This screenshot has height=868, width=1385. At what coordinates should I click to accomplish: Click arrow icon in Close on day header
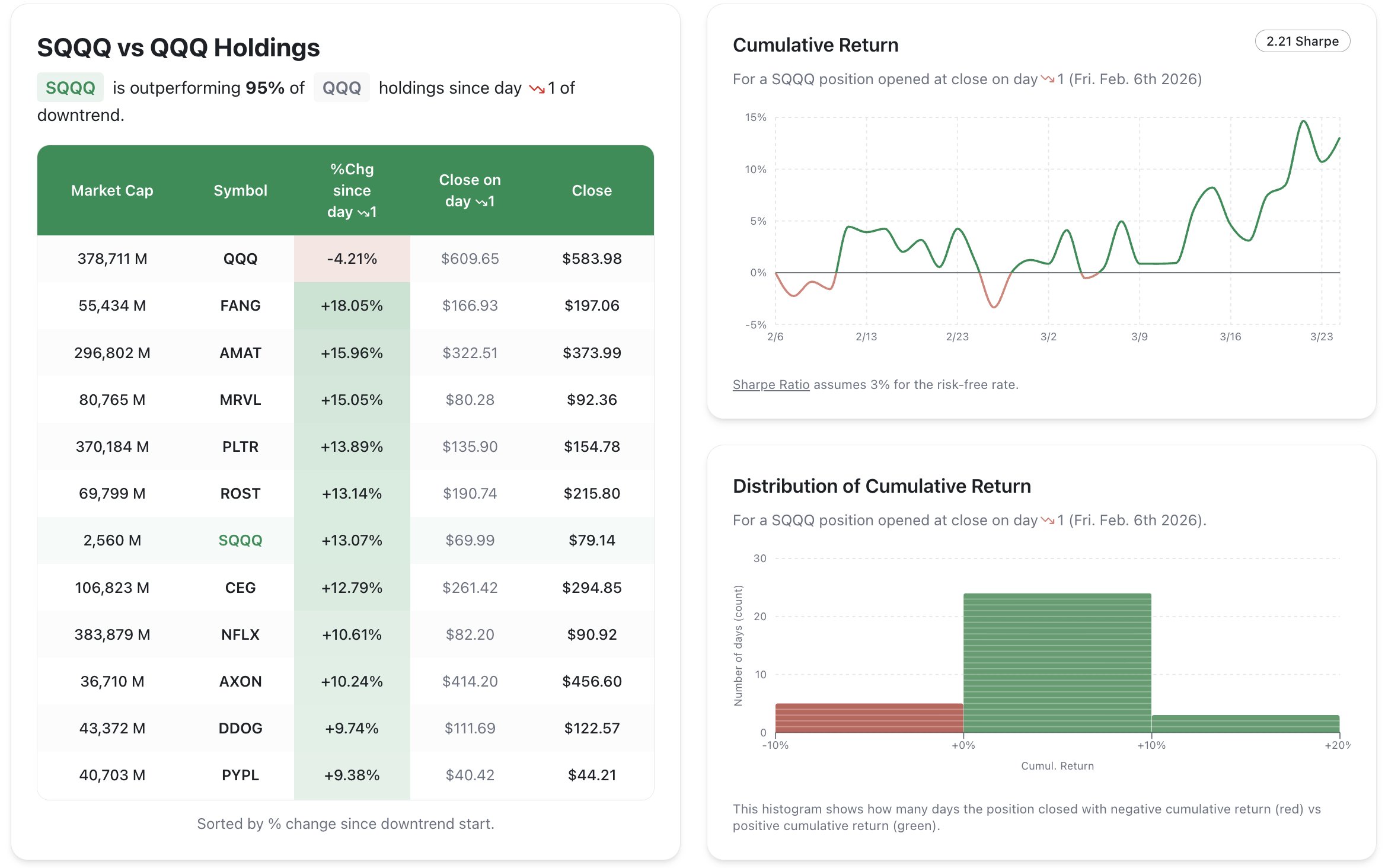pyautogui.click(x=481, y=202)
